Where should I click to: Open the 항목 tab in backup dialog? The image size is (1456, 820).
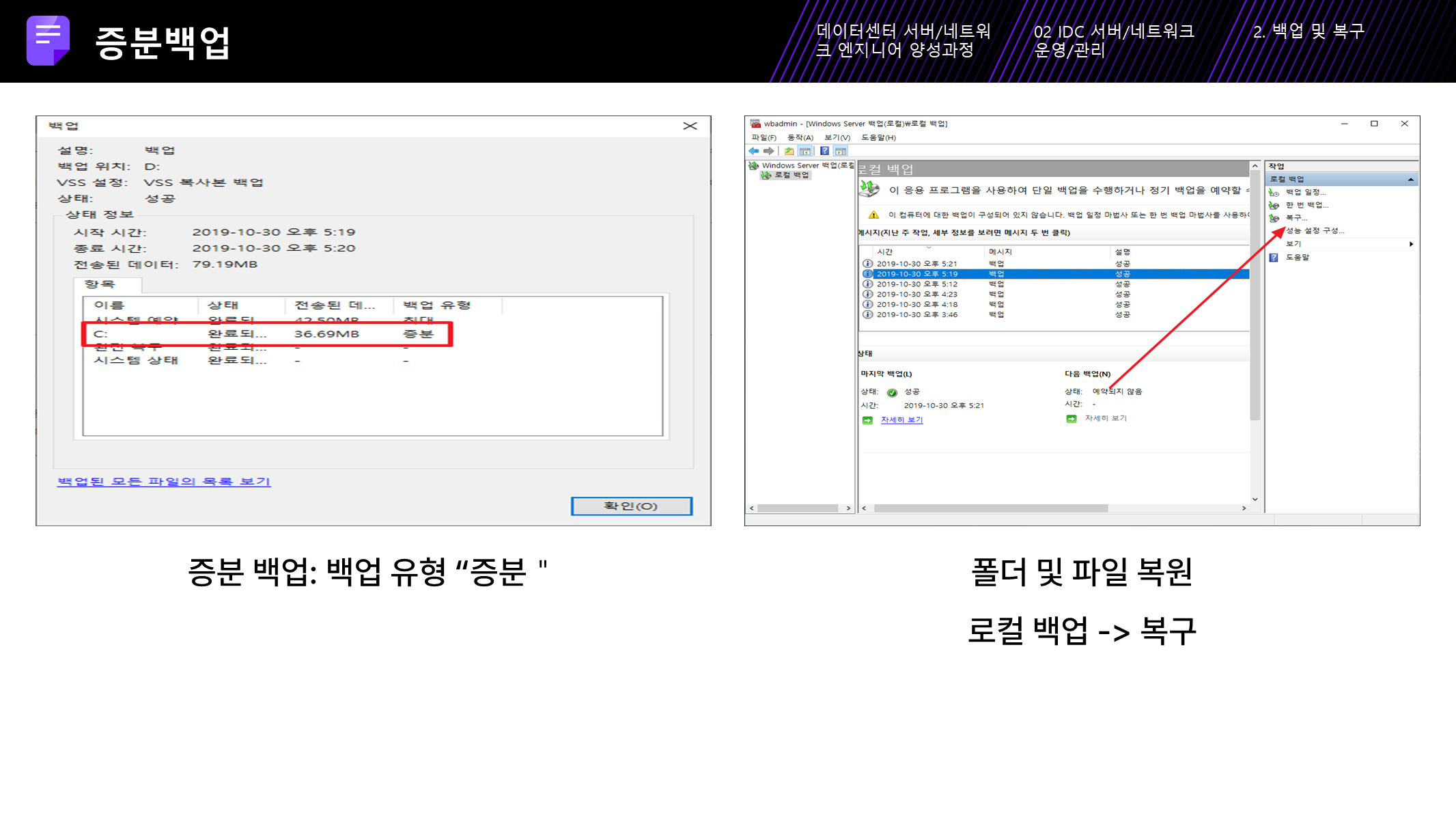coord(100,284)
